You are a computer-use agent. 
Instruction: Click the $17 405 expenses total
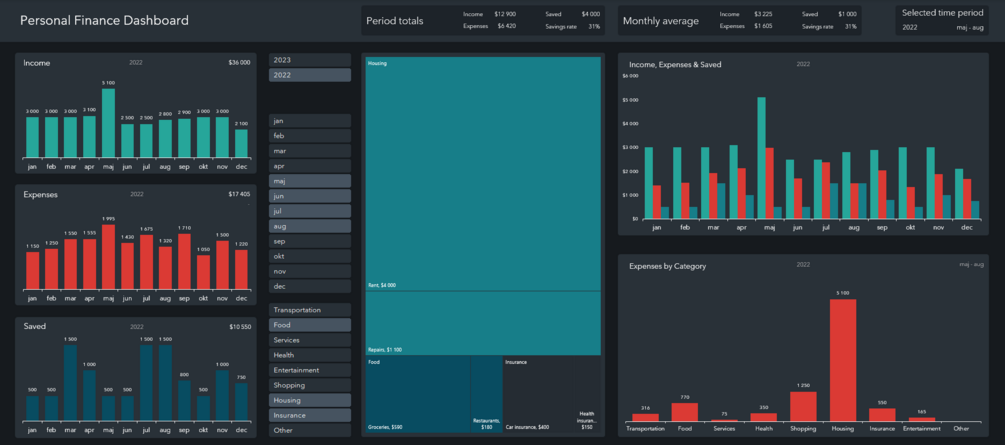click(x=239, y=194)
